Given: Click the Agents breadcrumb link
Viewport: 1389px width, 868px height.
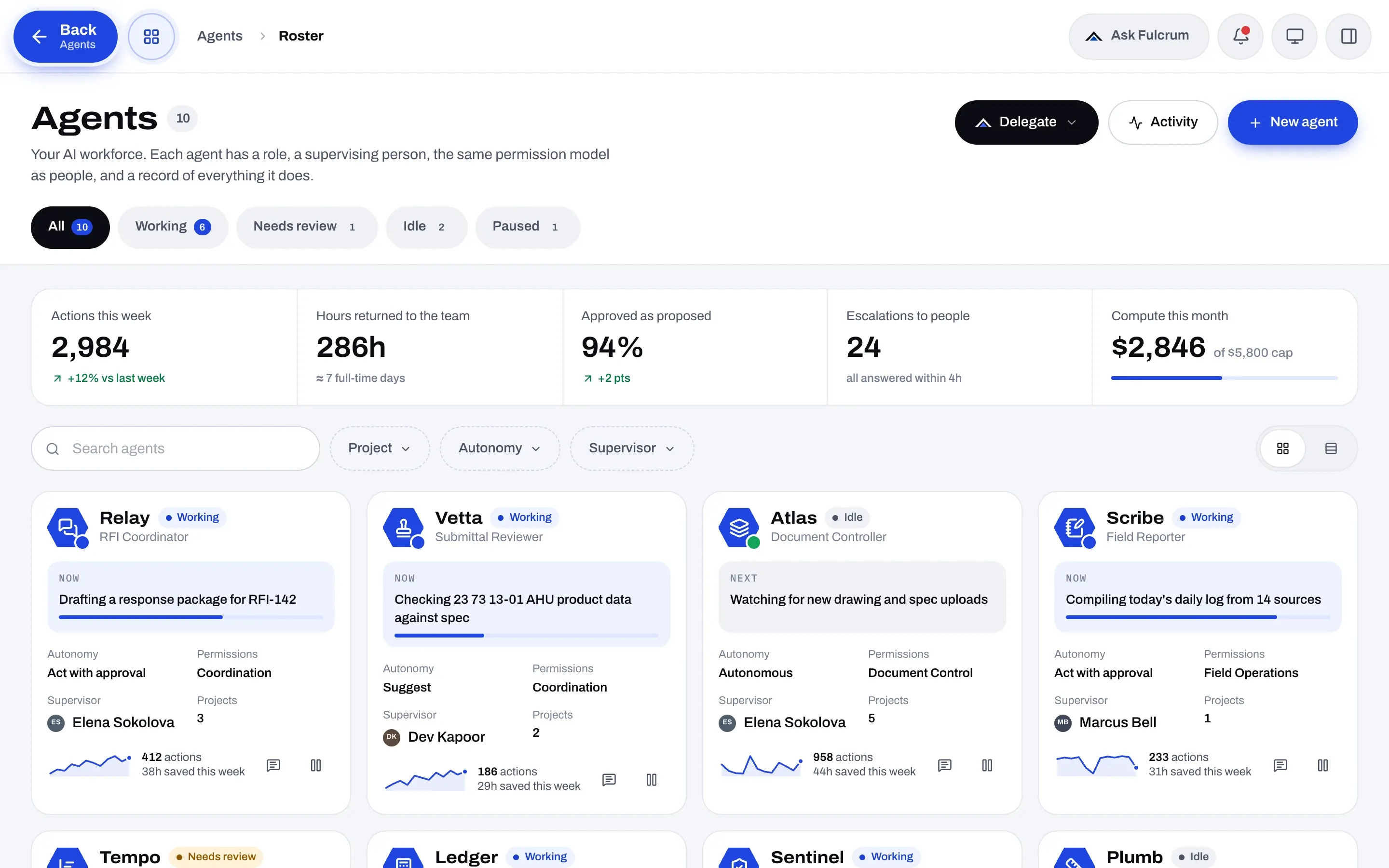Looking at the screenshot, I should (220, 36).
